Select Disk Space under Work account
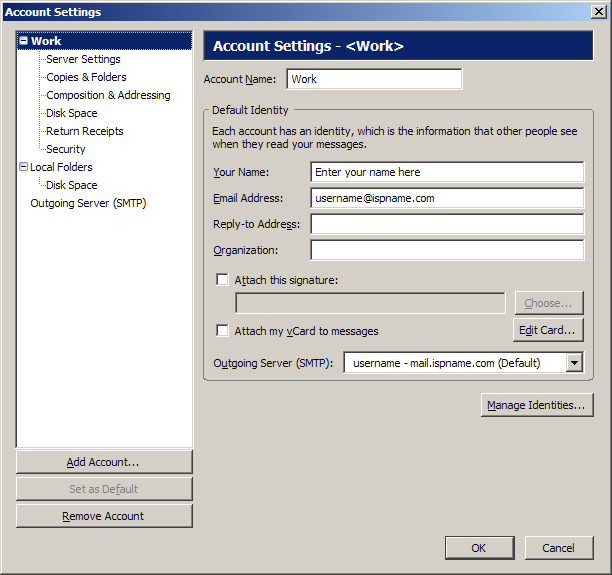Viewport: 612px width, 575px height. (x=72, y=113)
